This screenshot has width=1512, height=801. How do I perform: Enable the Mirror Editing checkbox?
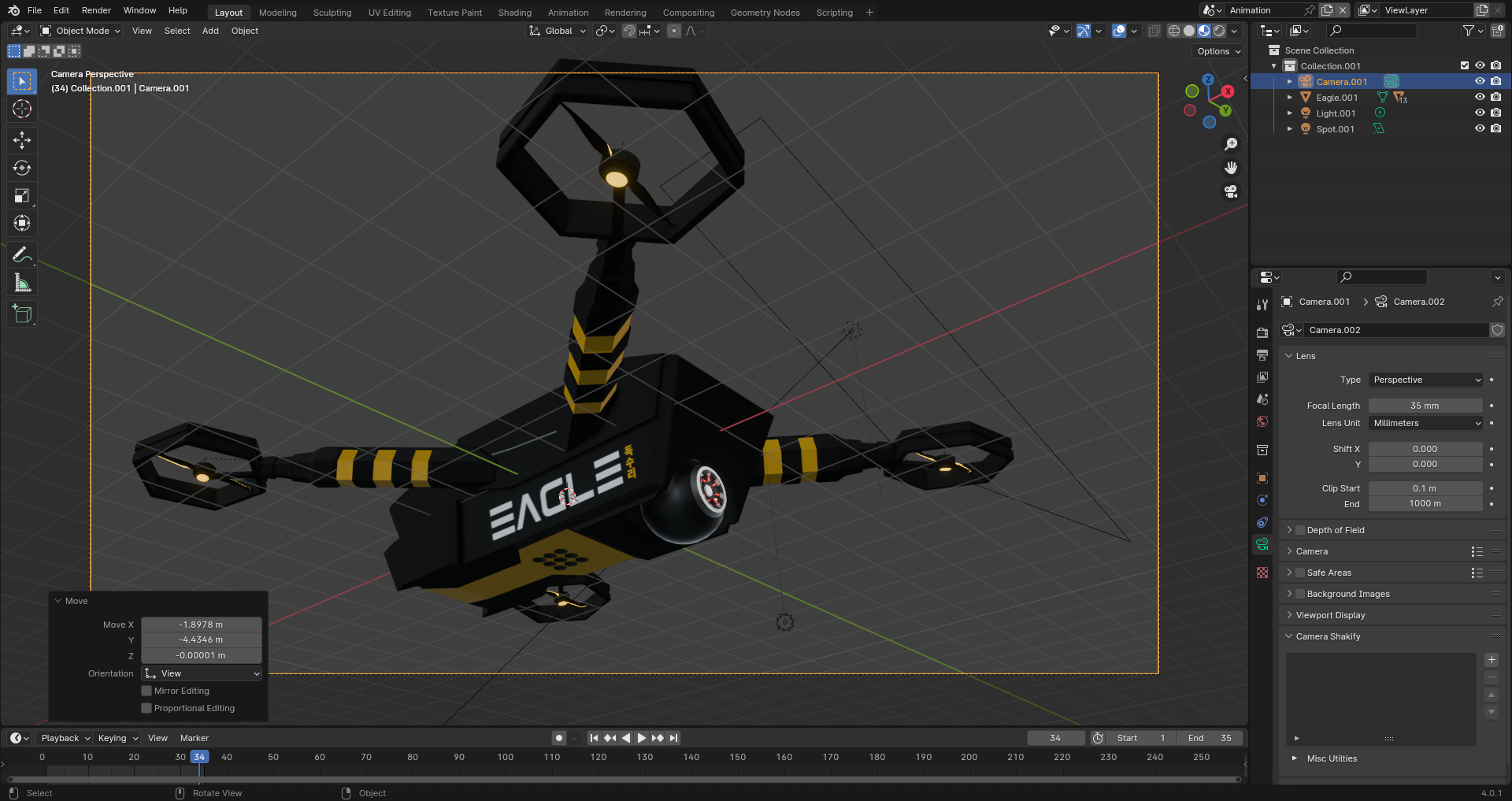tap(146, 691)
